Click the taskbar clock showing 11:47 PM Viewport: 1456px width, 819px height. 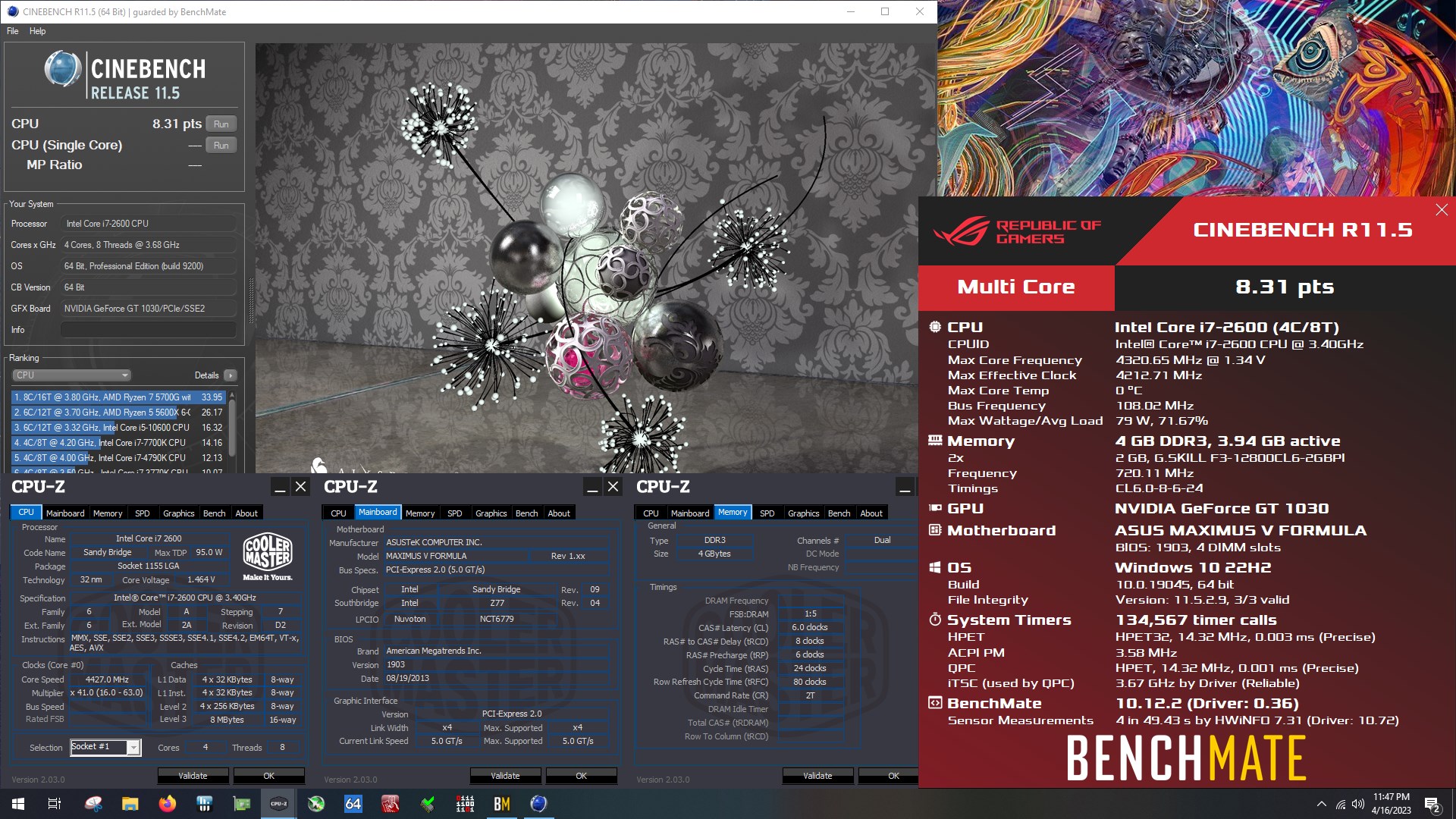[x=1391, y=804]
